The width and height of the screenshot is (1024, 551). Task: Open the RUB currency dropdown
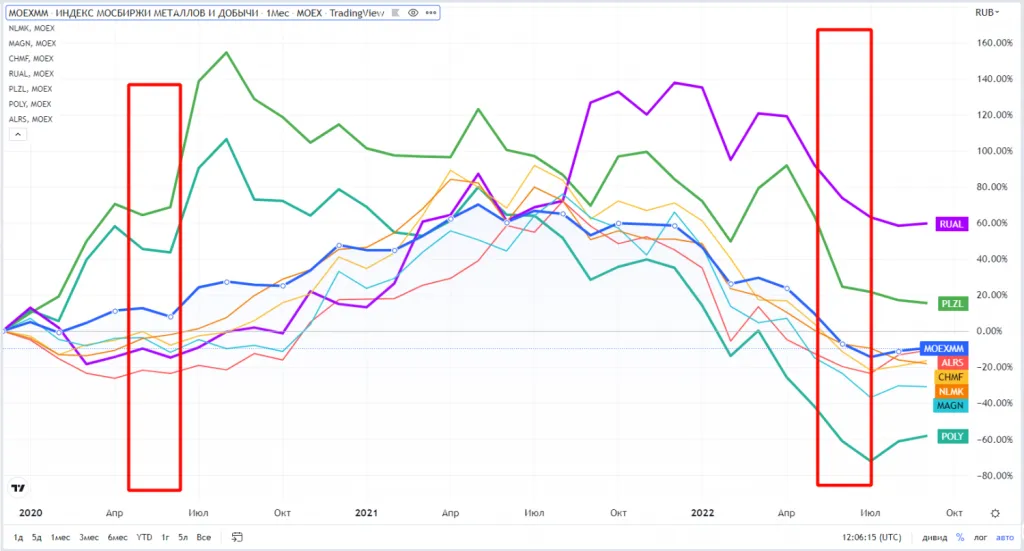click(x=987, y=12)
